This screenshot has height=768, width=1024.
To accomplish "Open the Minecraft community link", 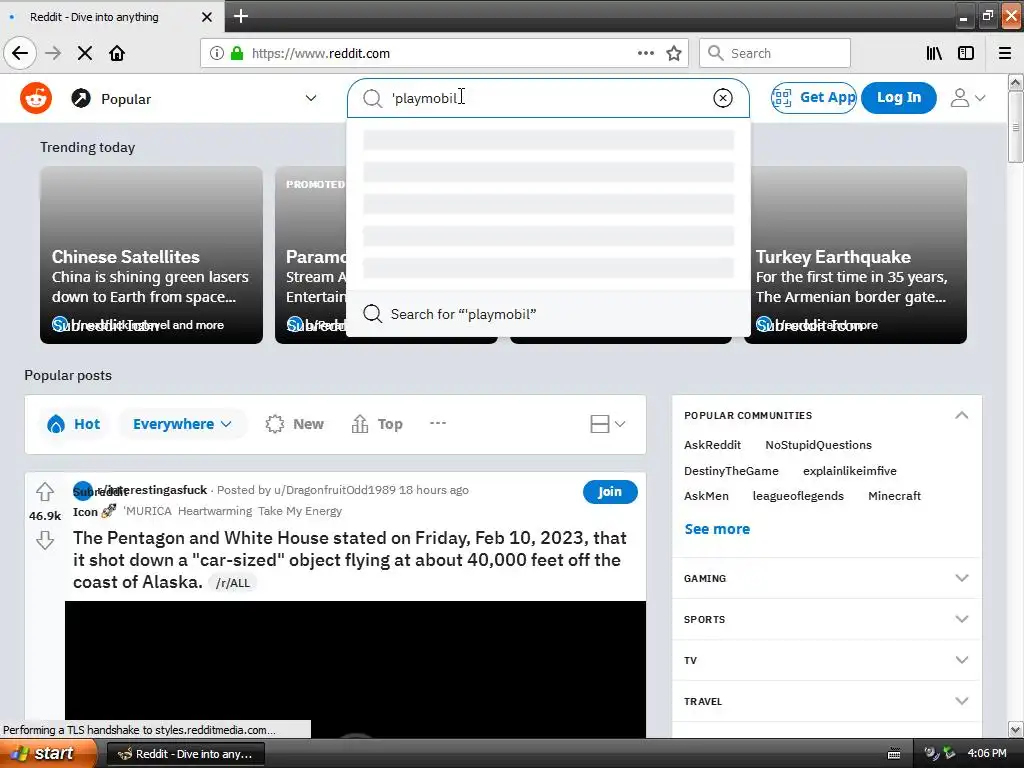I will [x=894, y=496].
